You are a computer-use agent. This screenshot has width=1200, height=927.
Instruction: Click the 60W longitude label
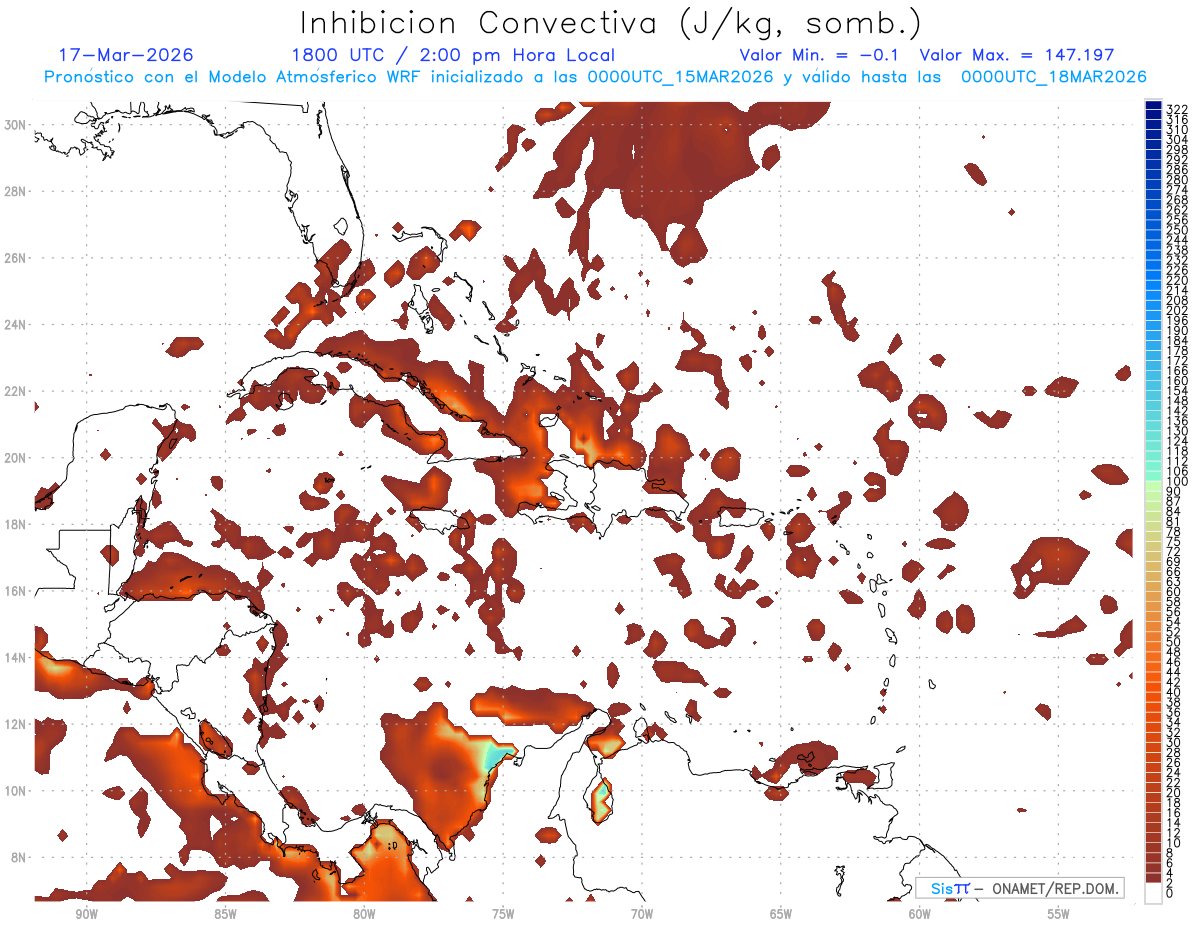click(920, 914)
